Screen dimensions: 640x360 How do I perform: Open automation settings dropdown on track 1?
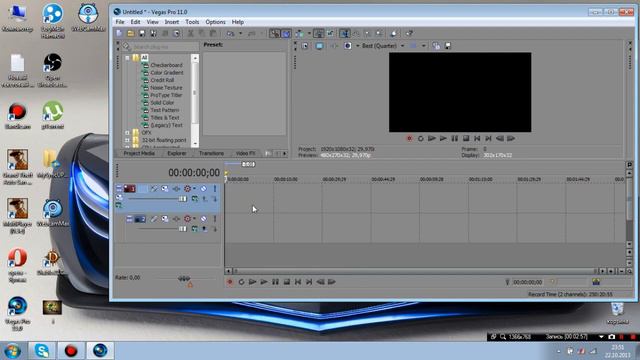point(194,189)
